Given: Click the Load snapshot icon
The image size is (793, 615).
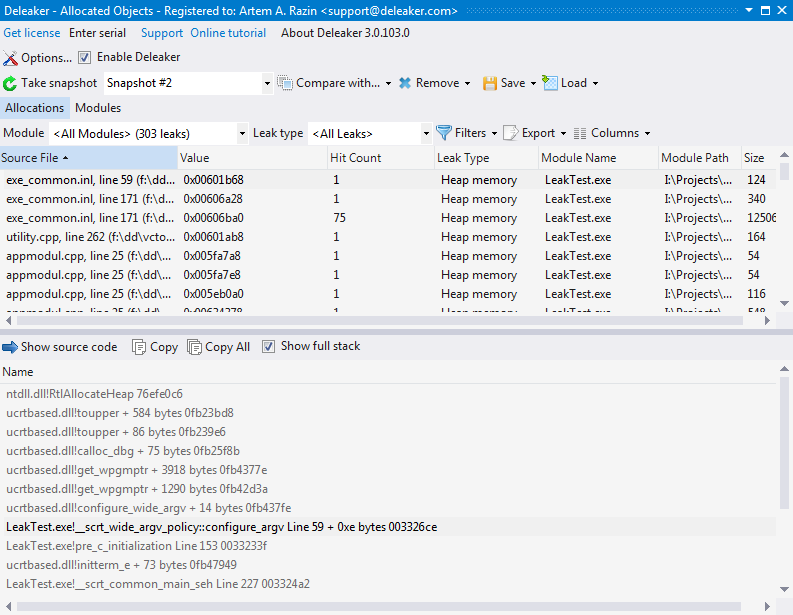Looking at the screenshot, I should pyautogui.click(x=550, y=84).
